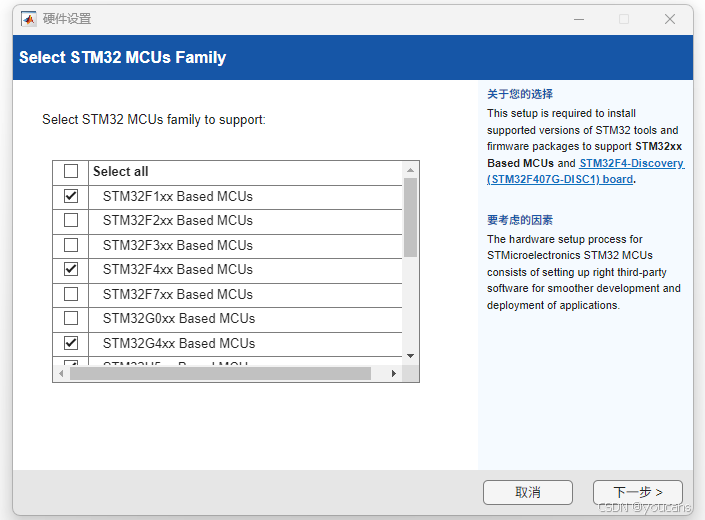Enable STM32F7xx Based MCUs checkbox

click(x=71, y=294)
